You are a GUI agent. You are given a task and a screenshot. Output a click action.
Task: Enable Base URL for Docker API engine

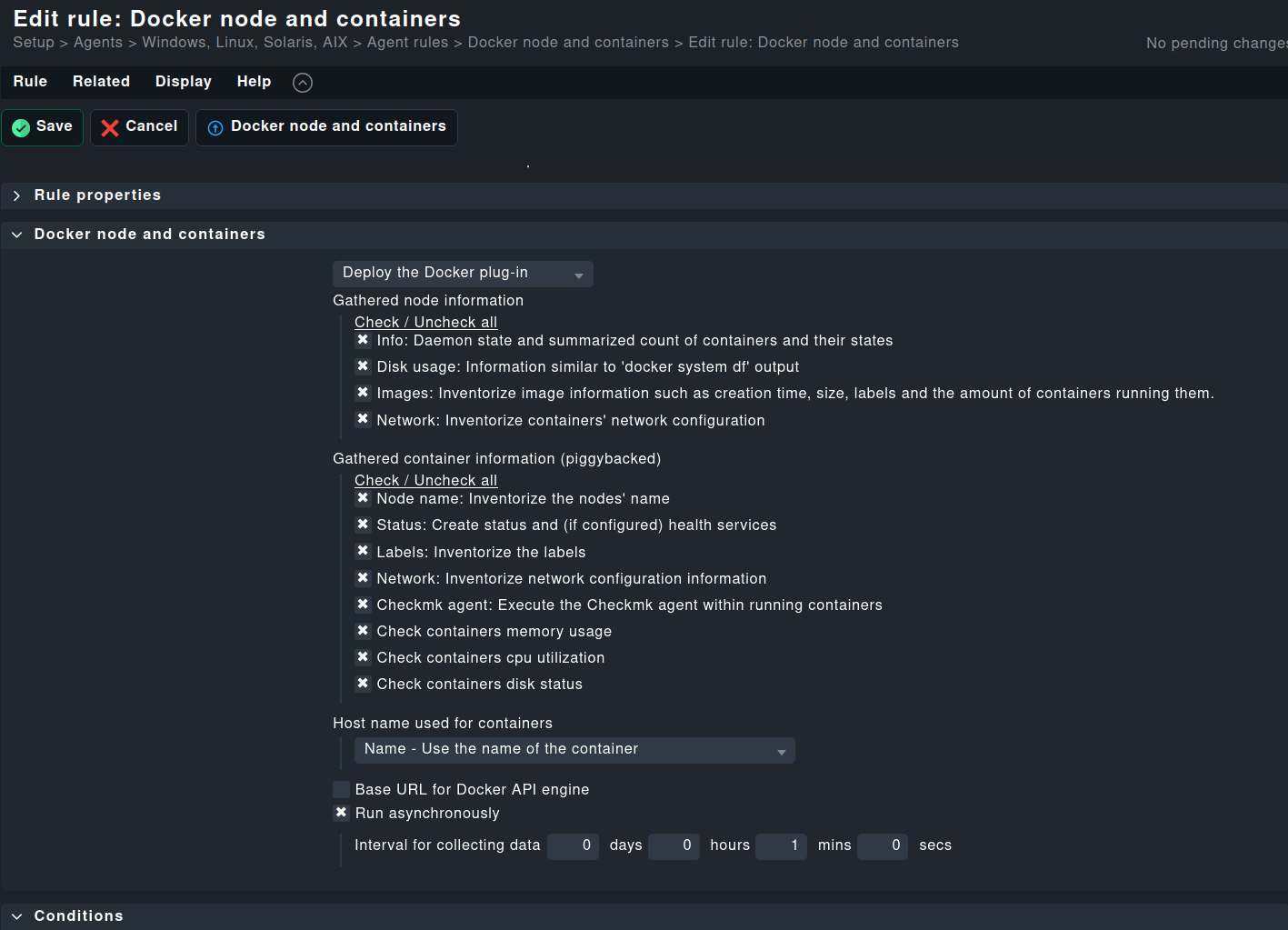341,789
